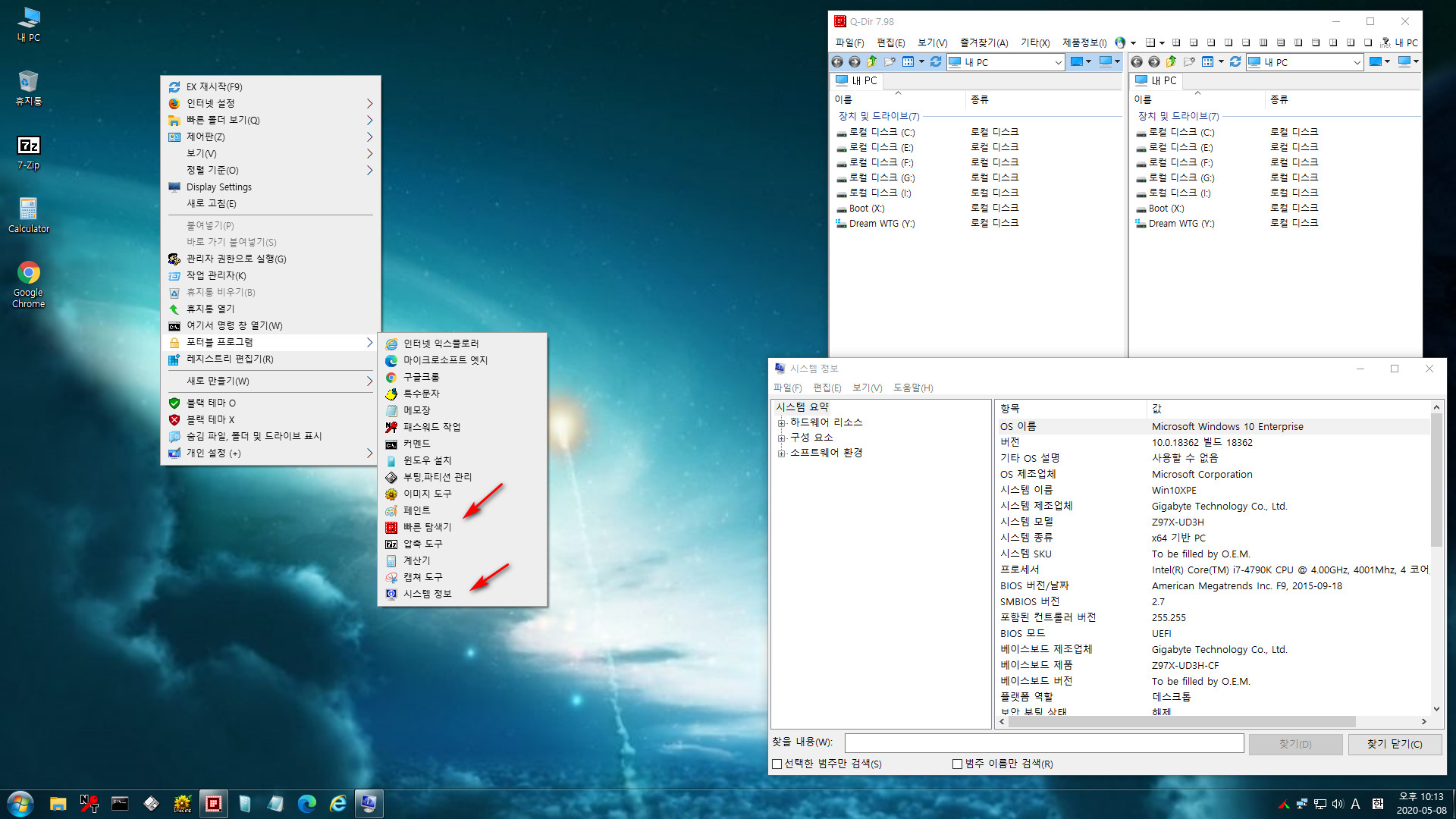Go up one folder in right Q-Dir pane
The image size is (1456, 819).
click(x=1172, y=62)
